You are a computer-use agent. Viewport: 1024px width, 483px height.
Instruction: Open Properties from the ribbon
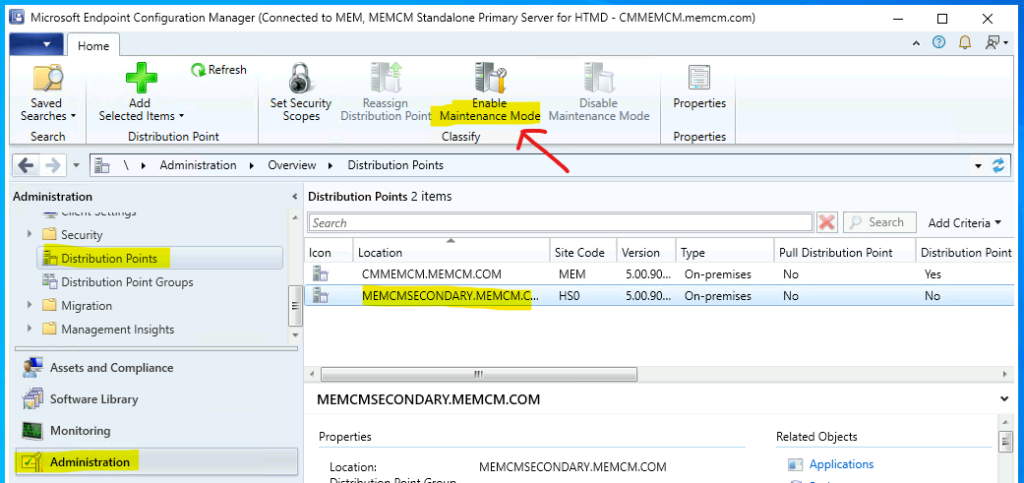(699, 87)
